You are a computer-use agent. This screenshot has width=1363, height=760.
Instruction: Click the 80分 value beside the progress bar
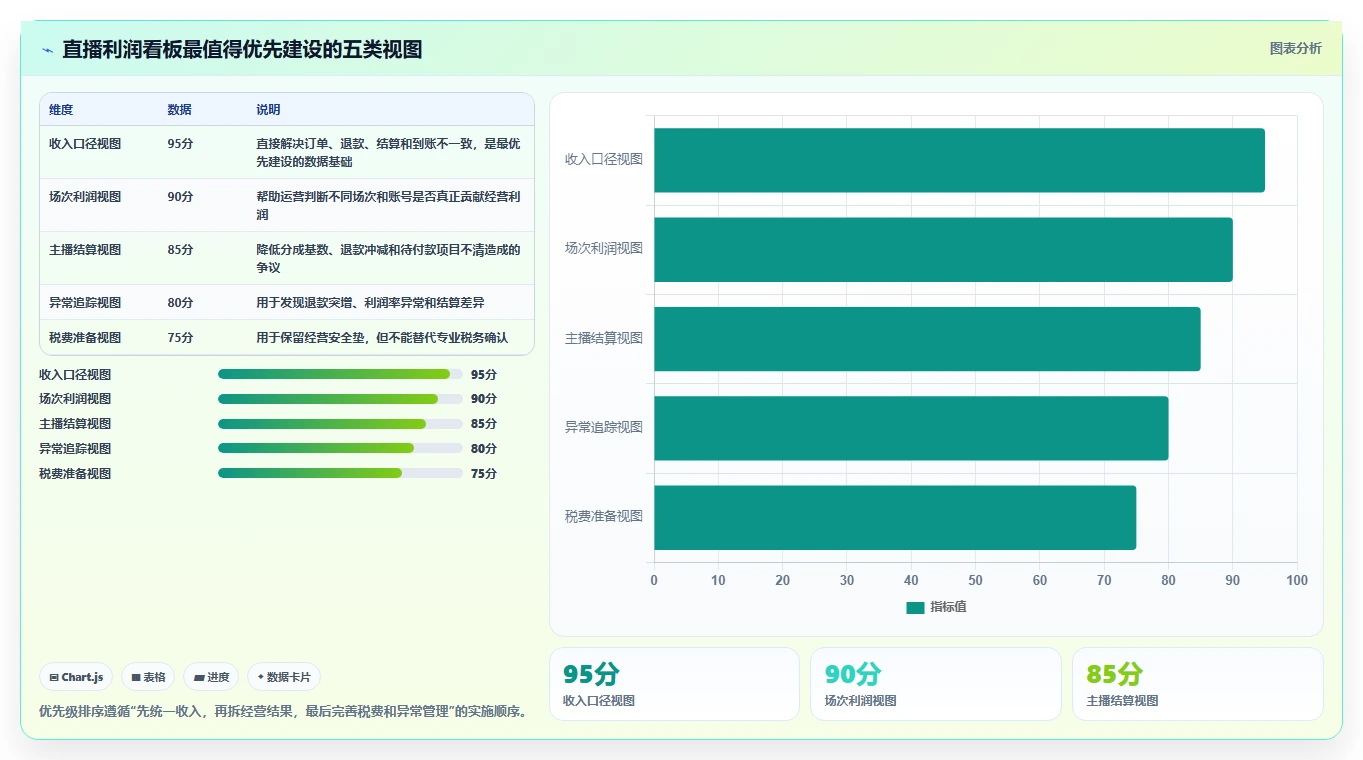coord(484,449)
